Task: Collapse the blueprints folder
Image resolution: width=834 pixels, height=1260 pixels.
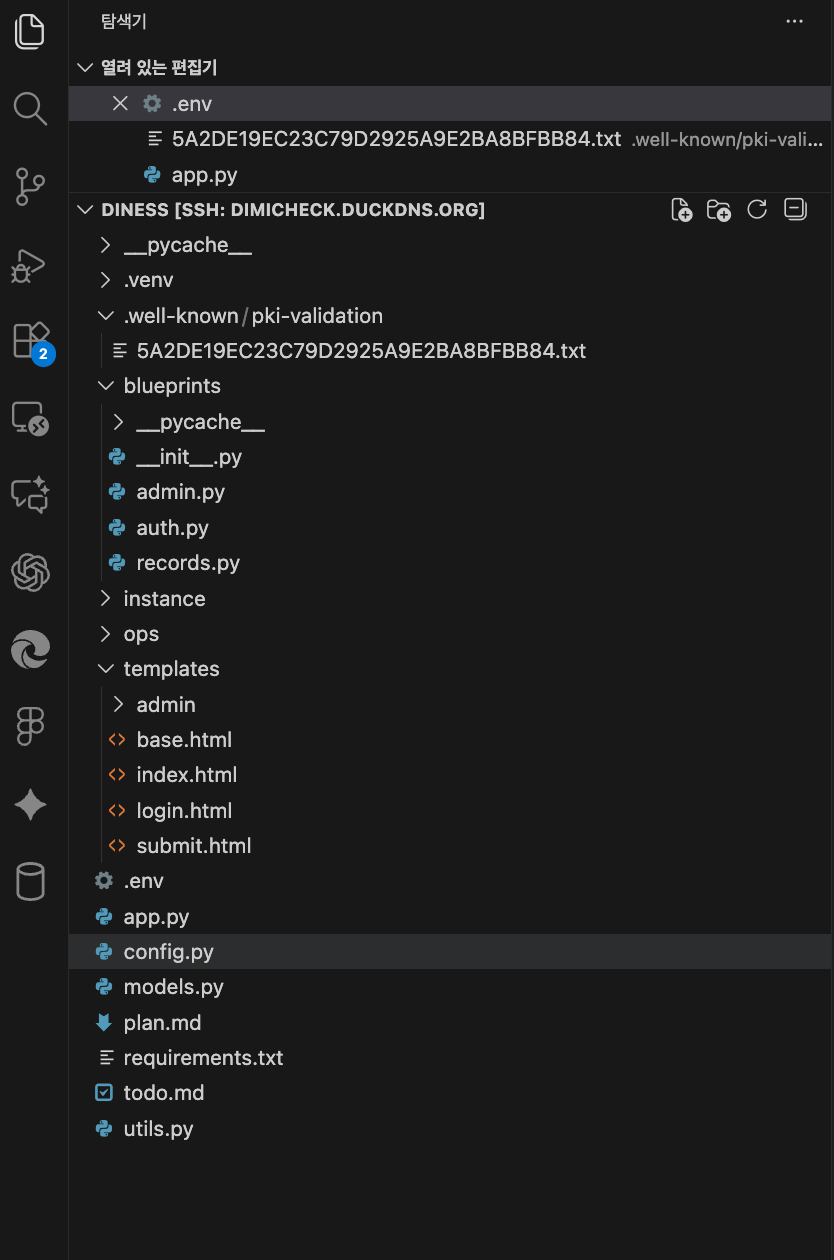Action: (172, 386)
